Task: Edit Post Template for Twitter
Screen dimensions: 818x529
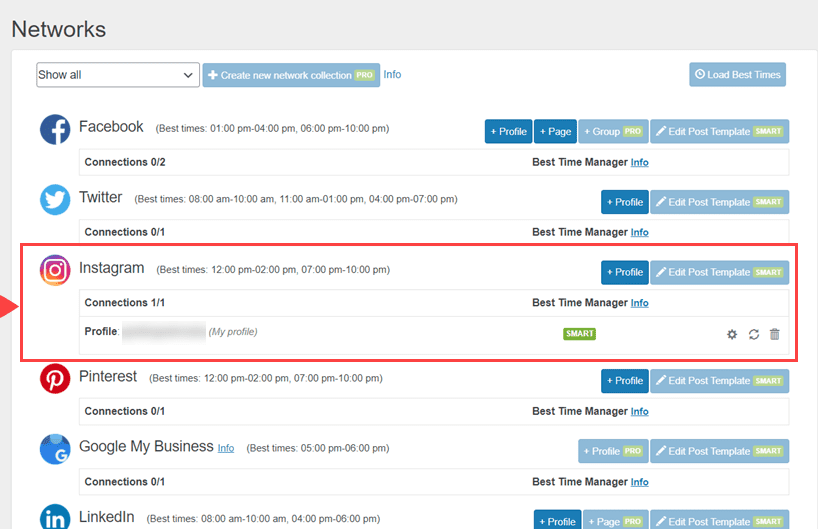Action: [x=719, y=202]
